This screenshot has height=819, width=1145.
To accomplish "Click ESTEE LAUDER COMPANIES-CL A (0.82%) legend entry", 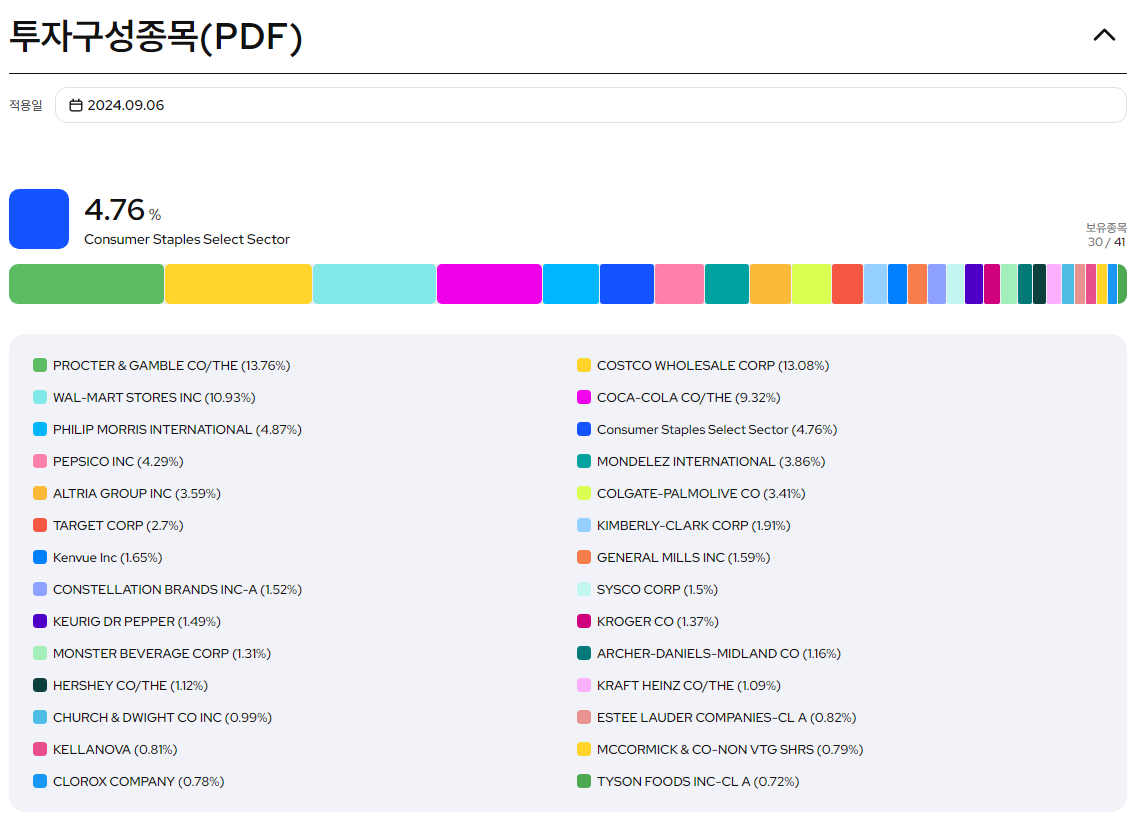I will point(716,718).
